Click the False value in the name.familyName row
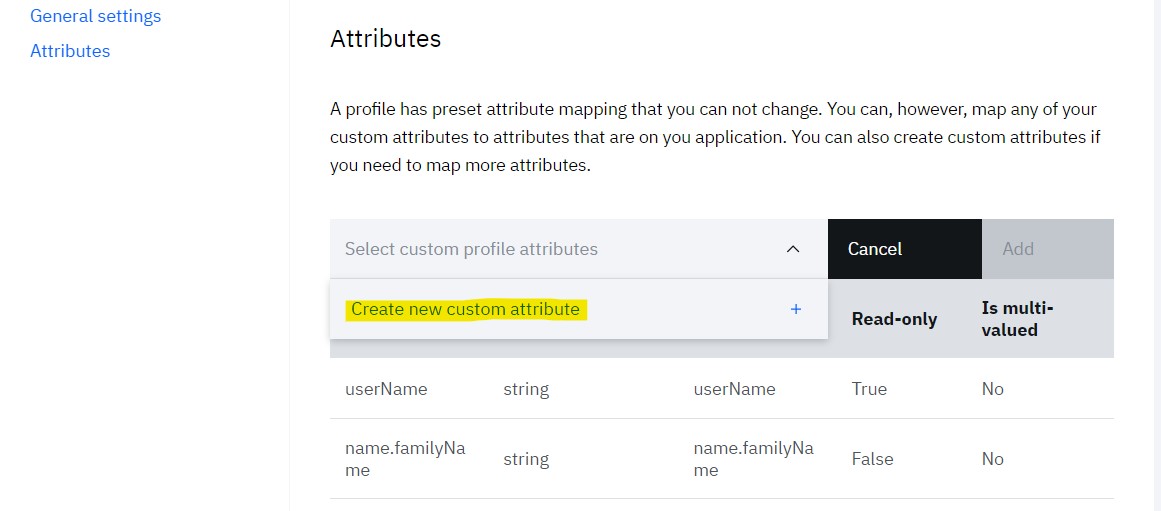Viewport: 1161px width, 511px height. pyautogui.click(x=872, y=459)
